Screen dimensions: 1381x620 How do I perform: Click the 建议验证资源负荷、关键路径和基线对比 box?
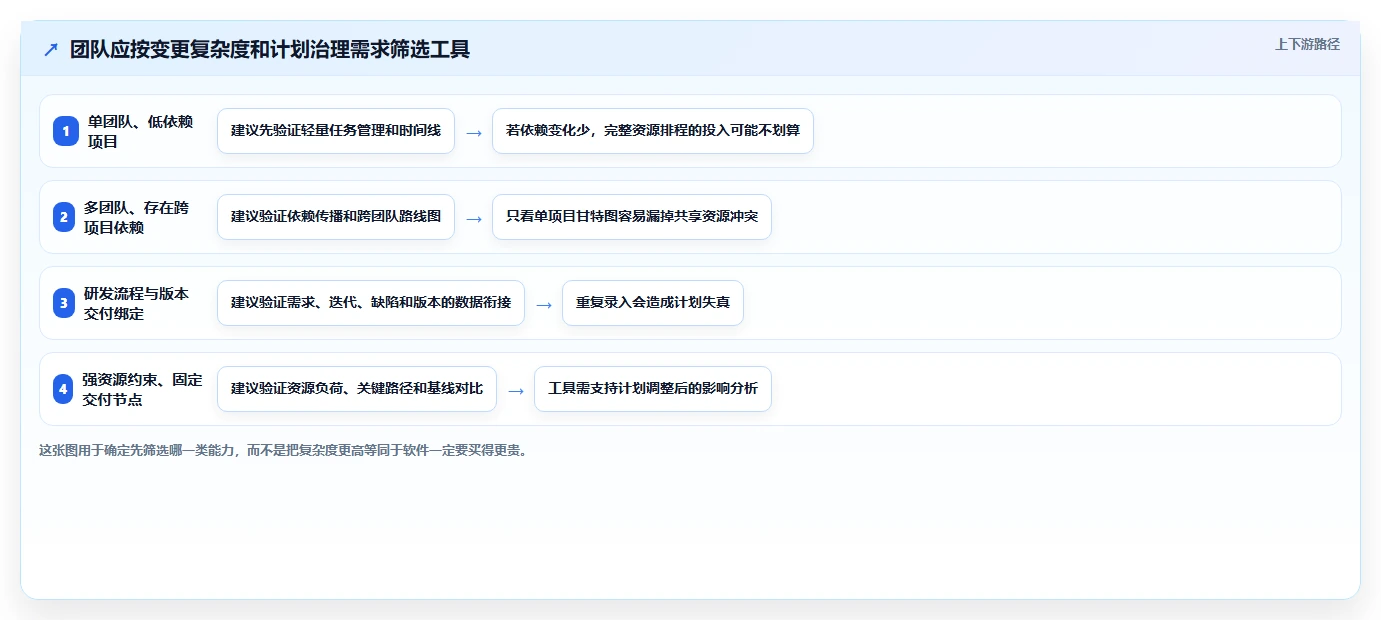(x=357, y=389)
